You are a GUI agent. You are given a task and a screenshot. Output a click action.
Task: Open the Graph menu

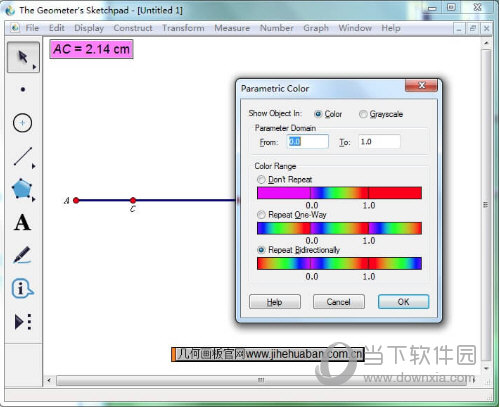316,28
